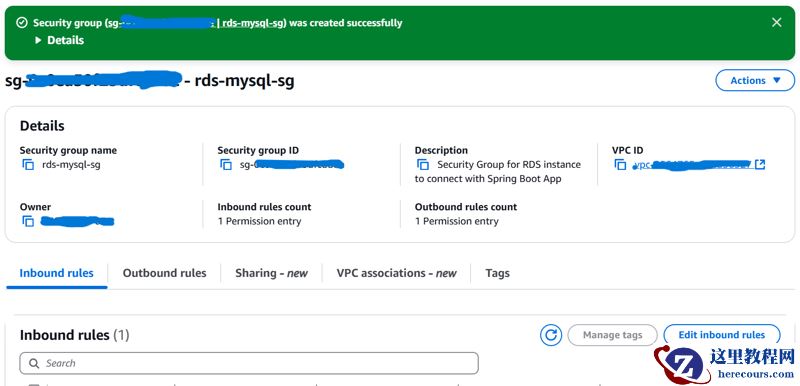Viewport: 800px width, 386px height.
Task: Dismiss the green success banner
Action: [777, 22]
